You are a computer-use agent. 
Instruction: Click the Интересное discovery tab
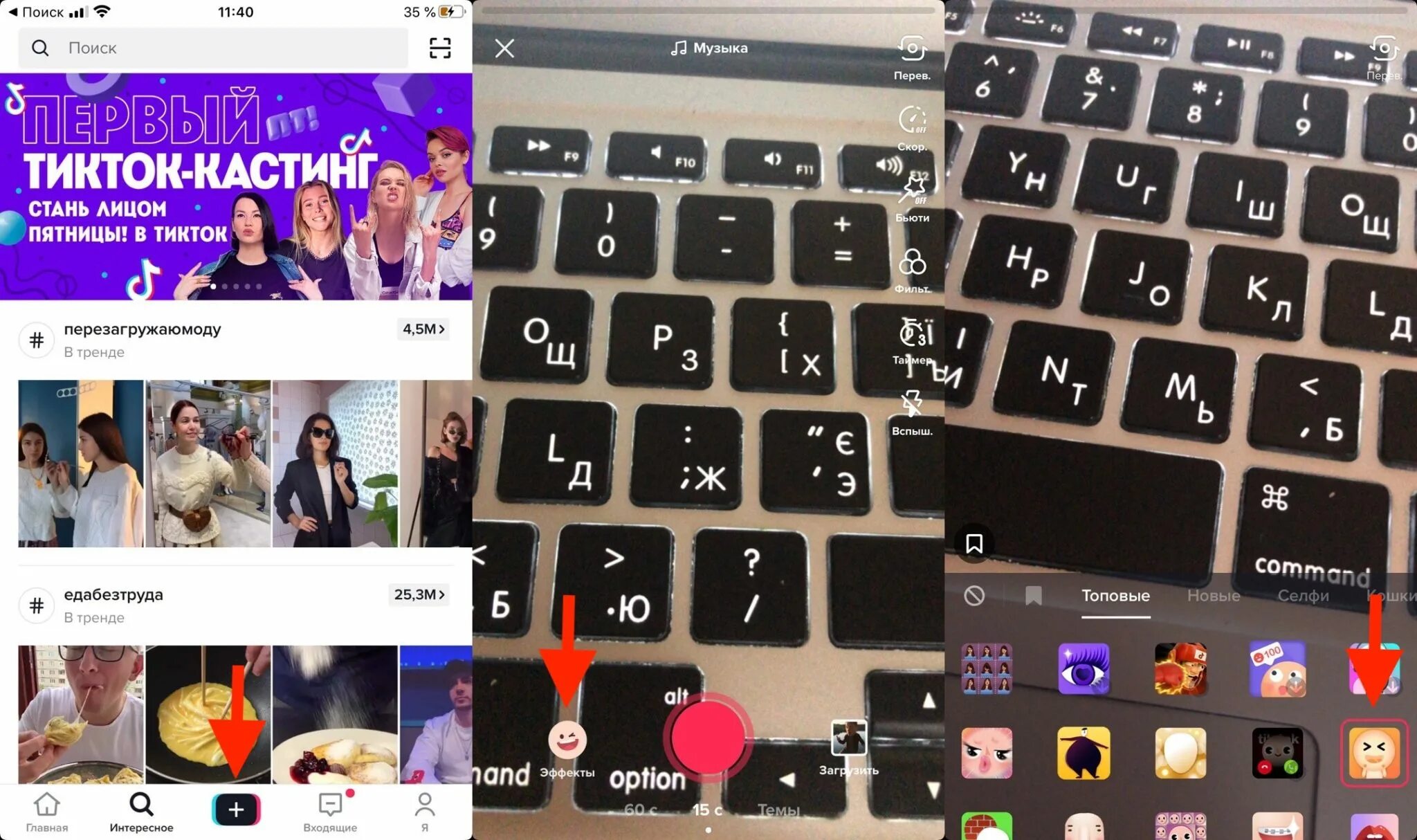pos(140,811)
